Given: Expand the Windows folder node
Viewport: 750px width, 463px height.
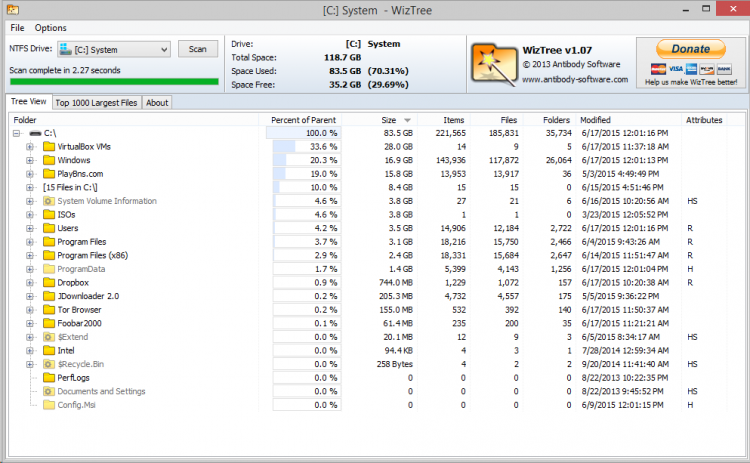Looking at the screenshot, I should [30, 160].
